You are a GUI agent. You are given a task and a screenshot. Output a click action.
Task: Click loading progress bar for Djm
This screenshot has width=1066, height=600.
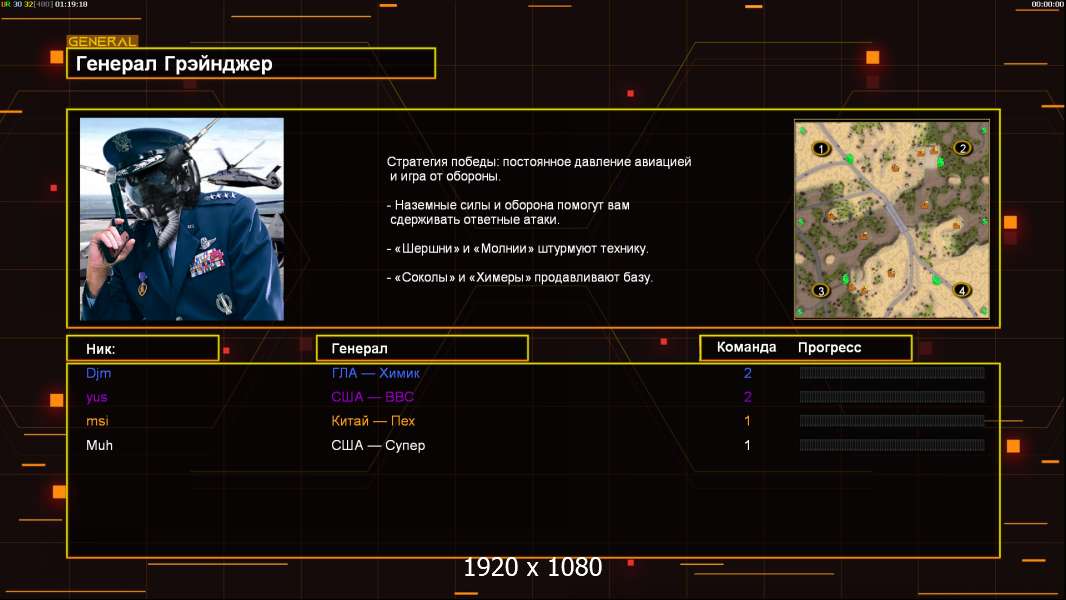pyautogui.click(x=892, y=372)
